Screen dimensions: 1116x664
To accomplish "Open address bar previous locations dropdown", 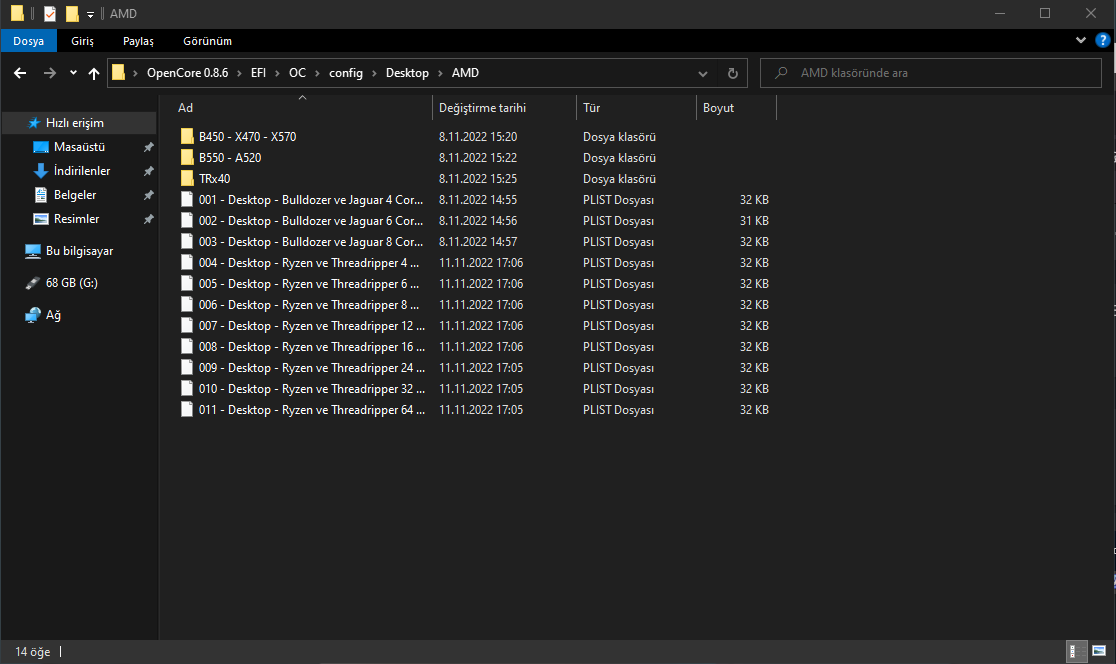I will pyautogui.click(x=703, y=73).
